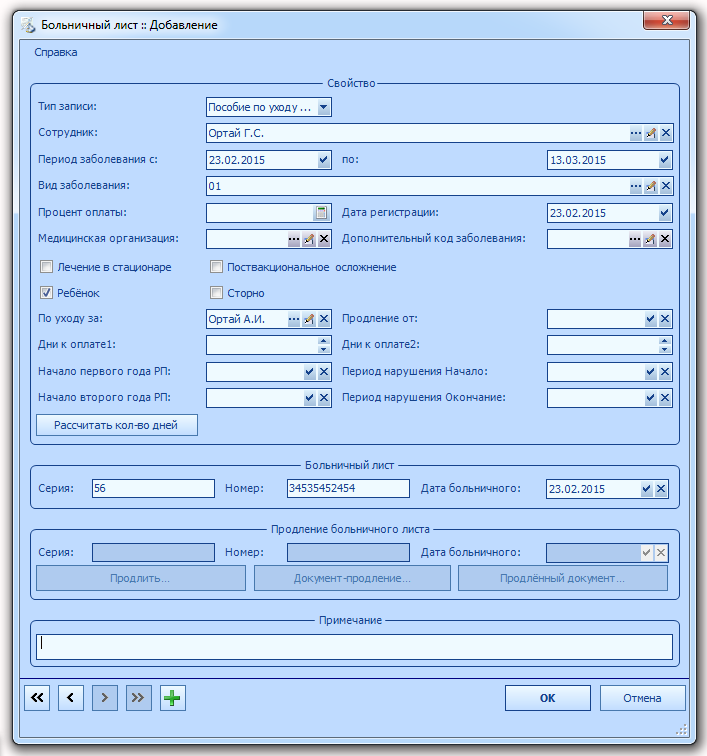This screenshot has width=707, height=756.
Task: Decrease Дни к оплате1 with the down spinner
Action: (324, 349)
